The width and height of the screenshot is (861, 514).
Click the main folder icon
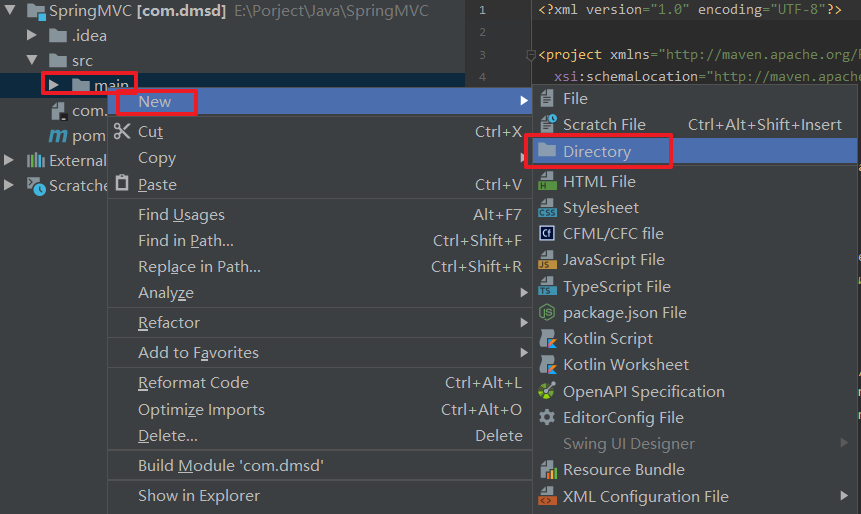(x=80, y=85)
